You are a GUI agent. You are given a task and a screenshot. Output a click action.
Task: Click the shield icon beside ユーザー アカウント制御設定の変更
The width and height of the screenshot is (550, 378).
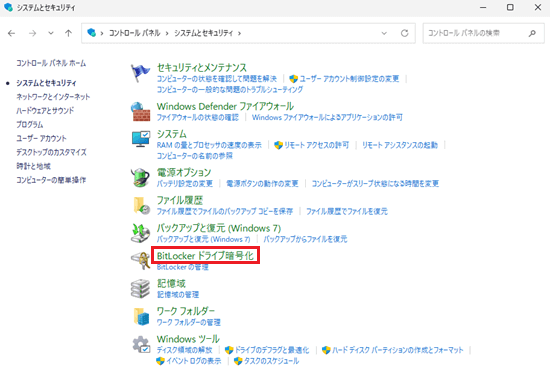coord(293,79)
